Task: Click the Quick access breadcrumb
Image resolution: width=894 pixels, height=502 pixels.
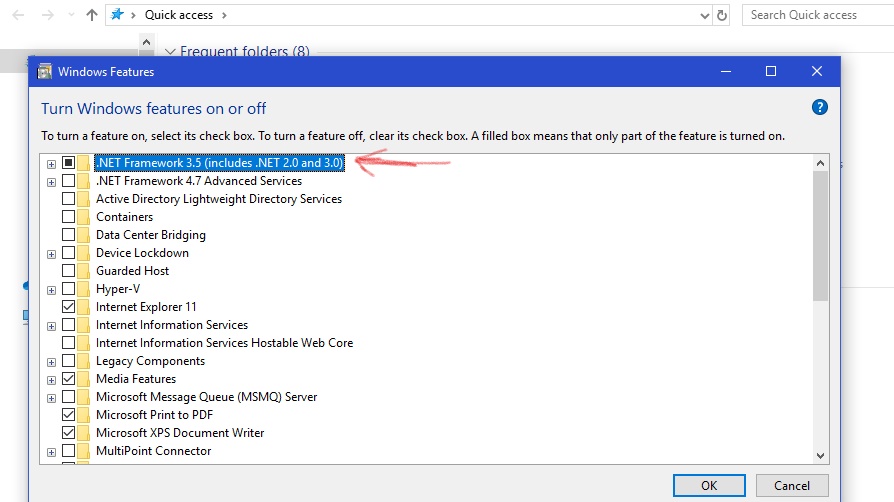Action: point(178,15)
